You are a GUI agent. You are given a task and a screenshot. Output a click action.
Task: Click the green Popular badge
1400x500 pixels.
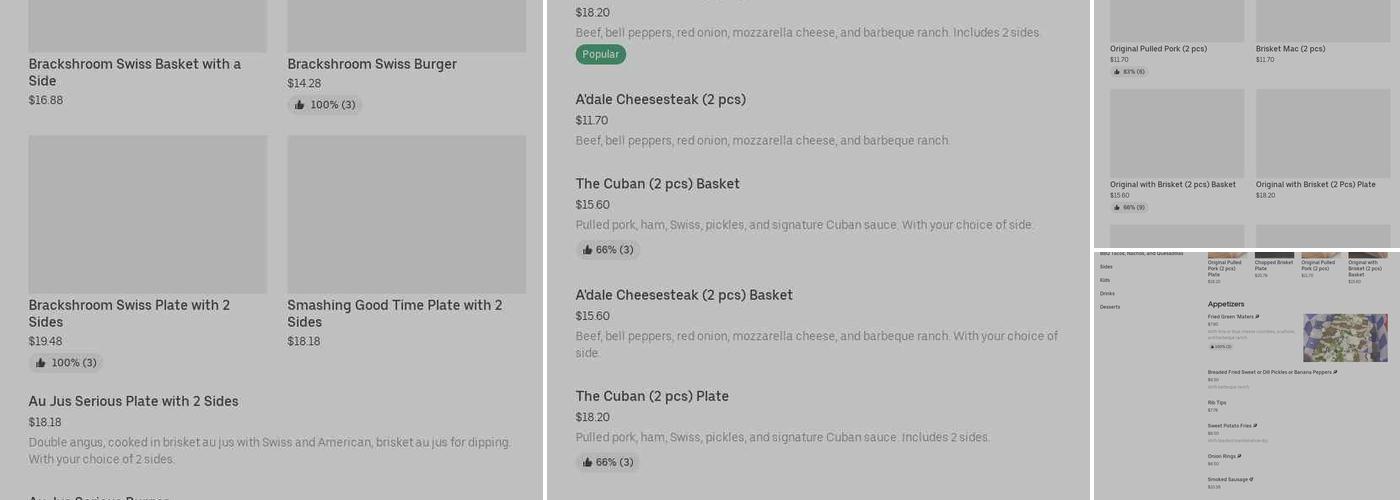tap(600, 54)
